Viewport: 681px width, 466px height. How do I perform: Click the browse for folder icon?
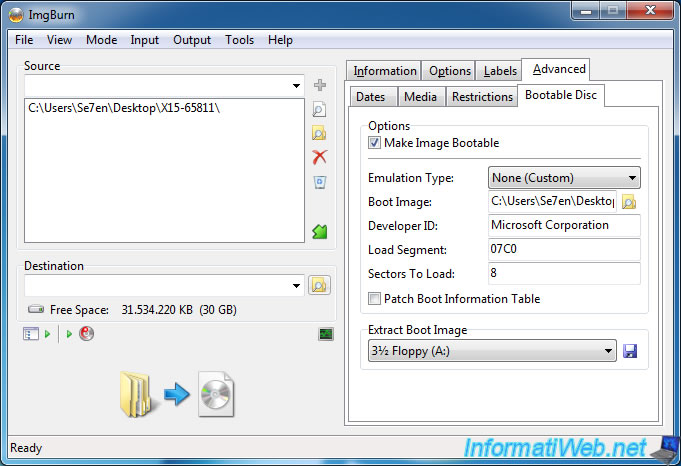coord(320,133)
